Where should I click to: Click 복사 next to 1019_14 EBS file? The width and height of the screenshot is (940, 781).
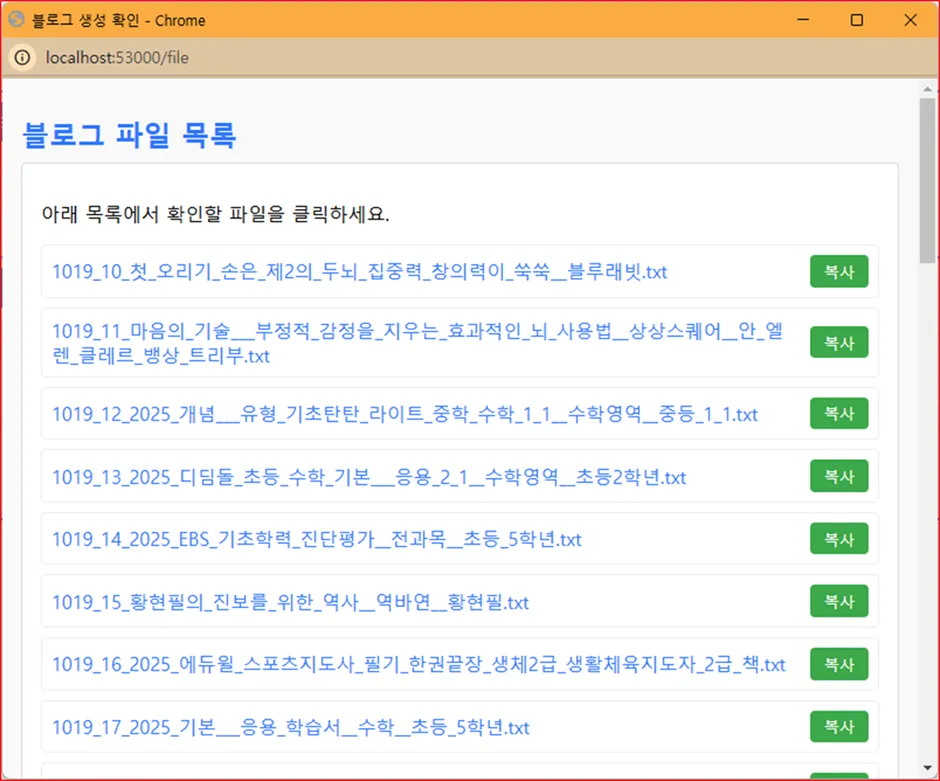(839, 540)
